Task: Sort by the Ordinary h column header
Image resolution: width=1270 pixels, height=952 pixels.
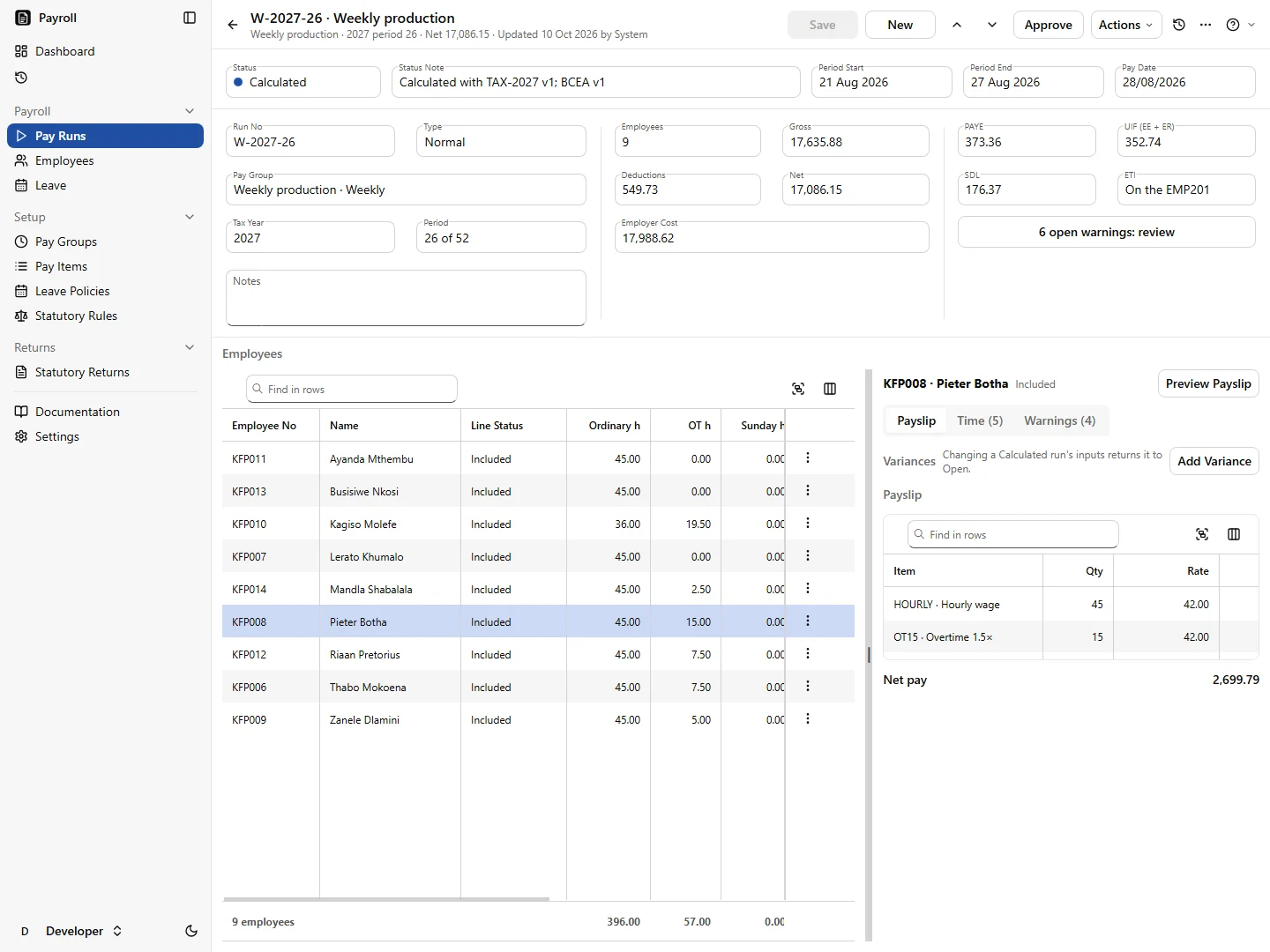Action: 609,425
